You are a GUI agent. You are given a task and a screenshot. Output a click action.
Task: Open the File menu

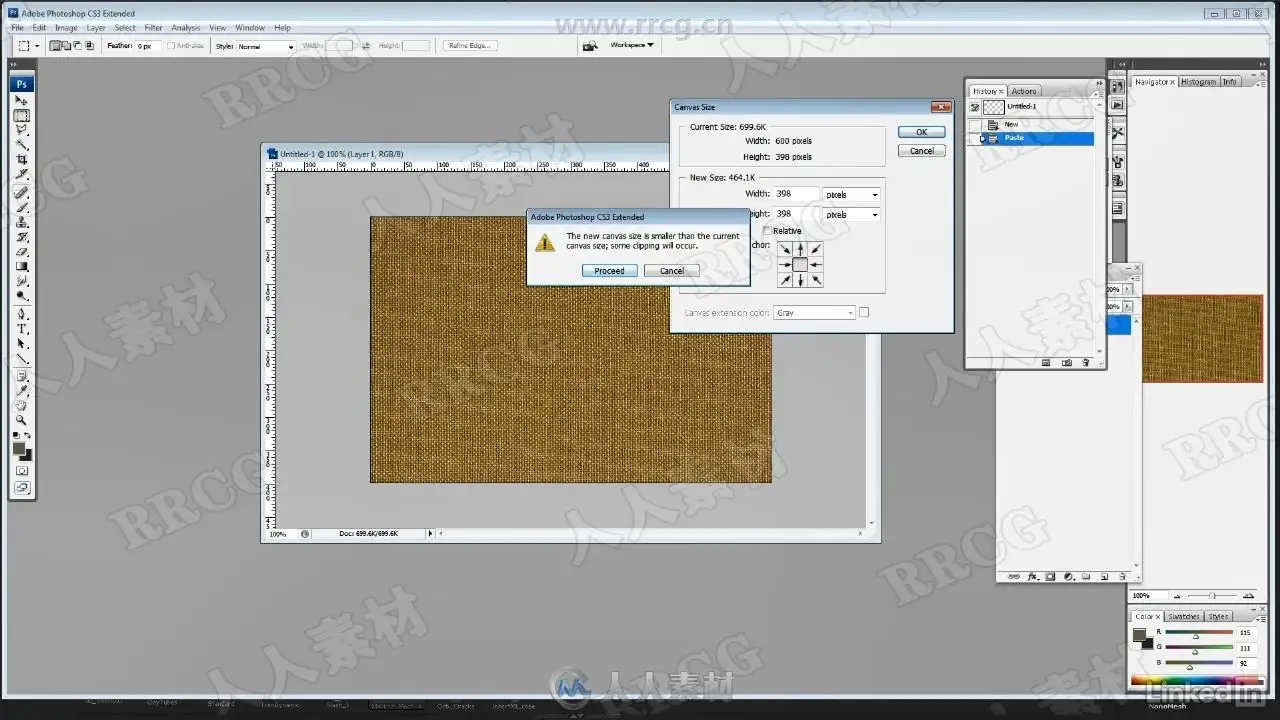pos(17,28)
